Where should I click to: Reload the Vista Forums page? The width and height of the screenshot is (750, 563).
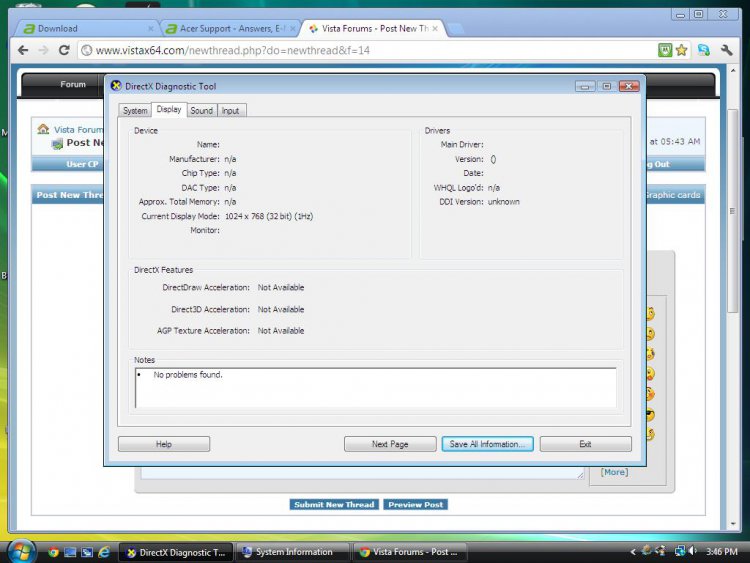click(x=64, y=50)
